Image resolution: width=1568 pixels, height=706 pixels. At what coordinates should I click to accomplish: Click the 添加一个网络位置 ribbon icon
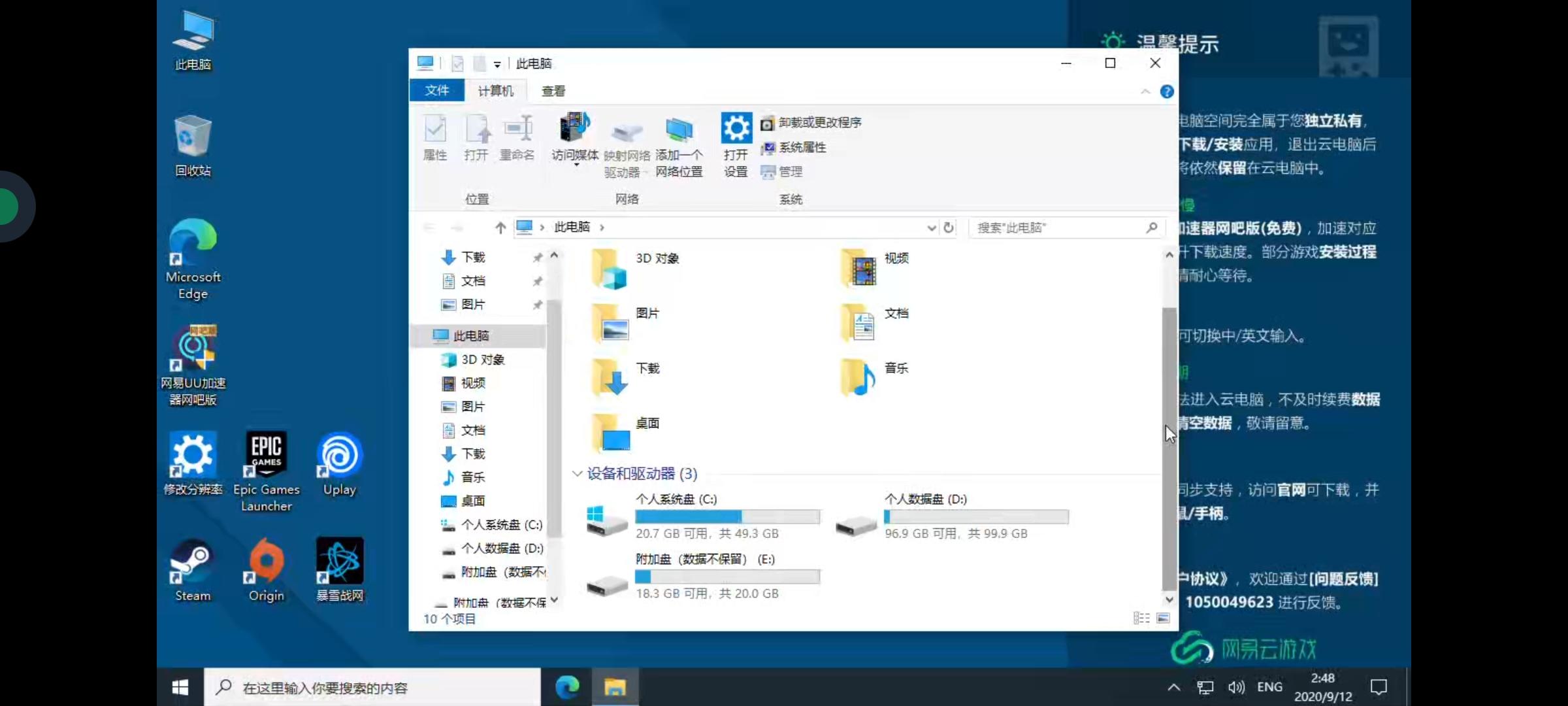[679, 147]
